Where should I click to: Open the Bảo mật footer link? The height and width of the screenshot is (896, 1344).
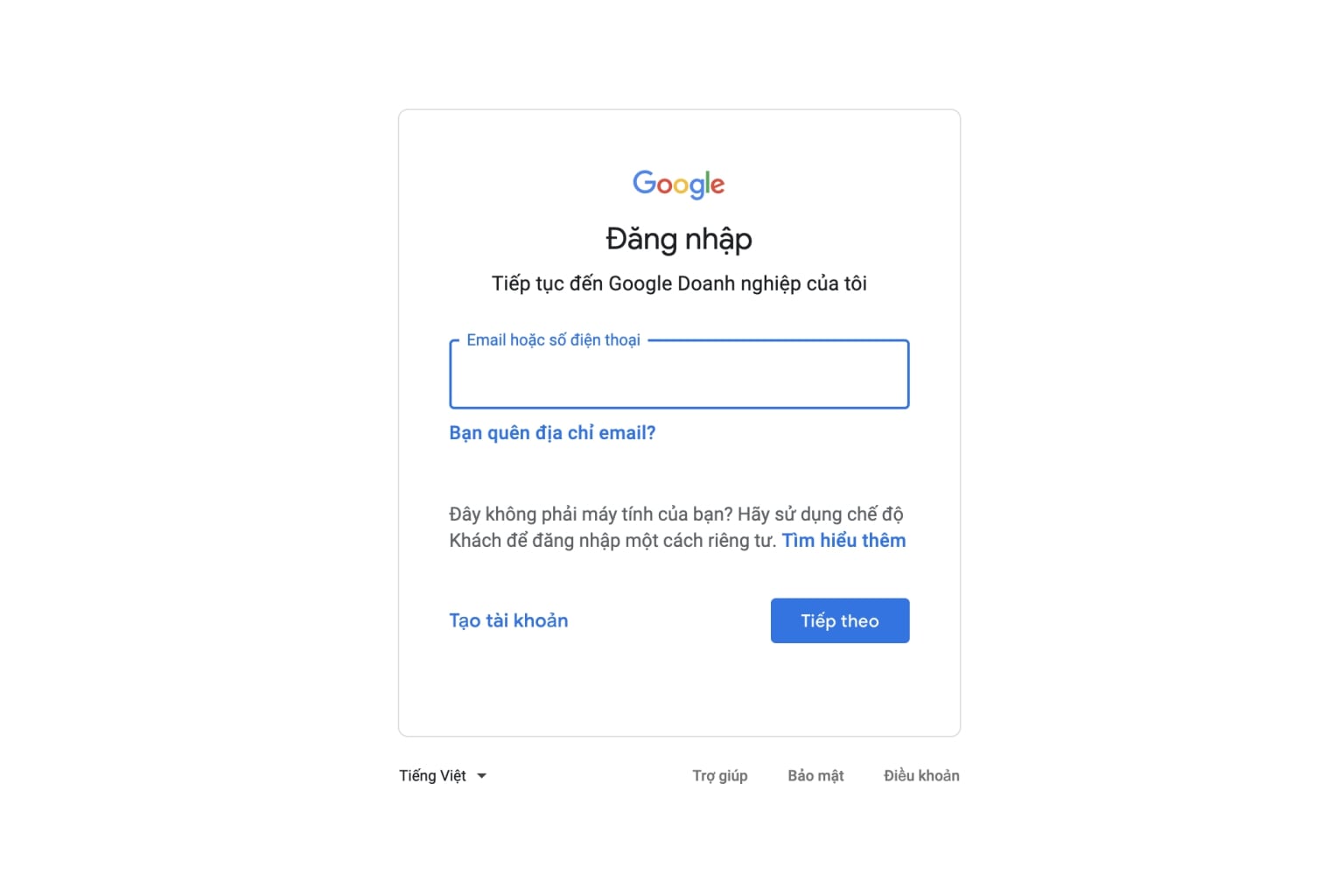[x=815, y=776]
